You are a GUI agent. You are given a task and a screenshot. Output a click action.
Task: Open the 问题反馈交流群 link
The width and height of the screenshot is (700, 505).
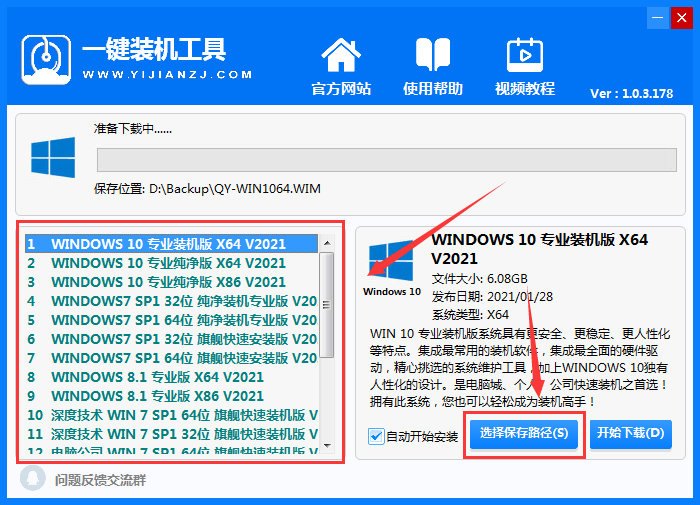(x=100, y=480)
